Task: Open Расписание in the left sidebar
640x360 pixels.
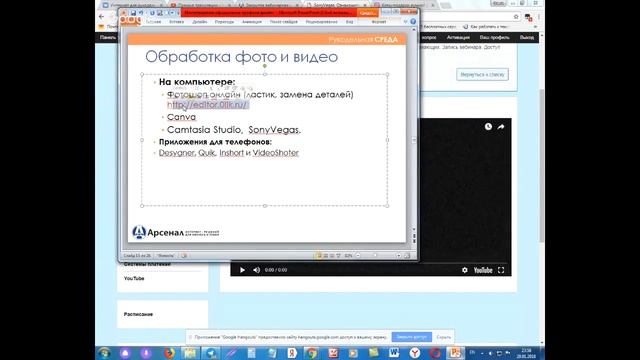Action: [138, 314]
